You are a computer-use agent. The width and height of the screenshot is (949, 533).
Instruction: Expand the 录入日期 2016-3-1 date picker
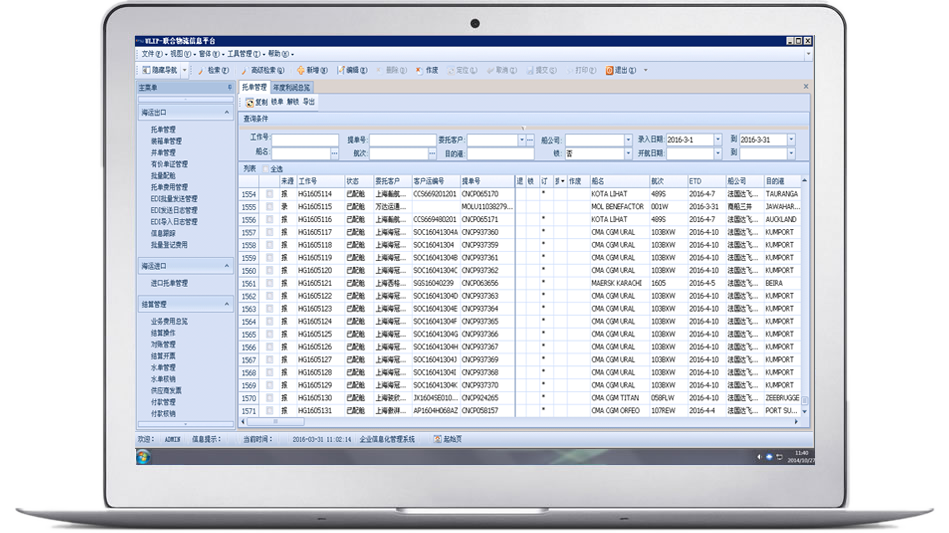click(x=716, y=140)
